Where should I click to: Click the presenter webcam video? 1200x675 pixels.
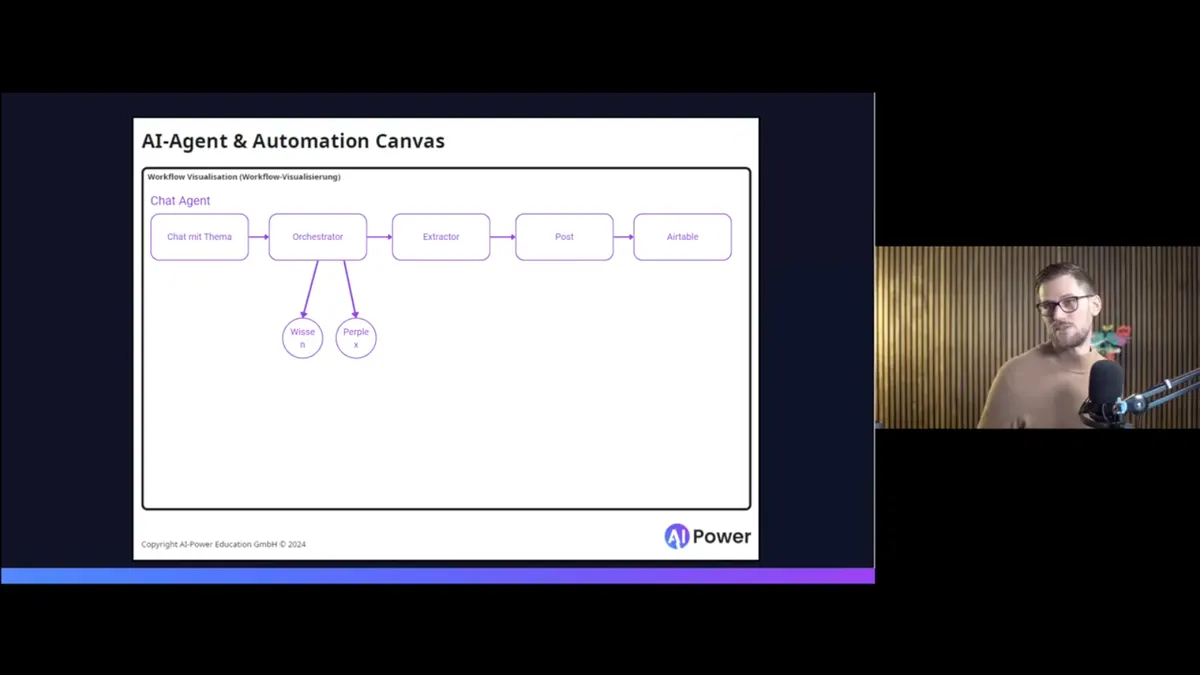click(1037, 337)
